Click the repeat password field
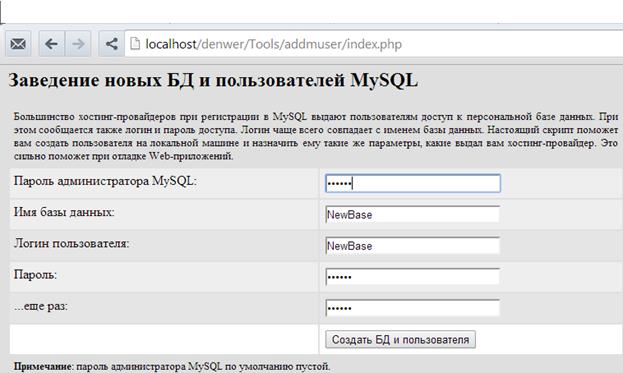 (412, 308)
